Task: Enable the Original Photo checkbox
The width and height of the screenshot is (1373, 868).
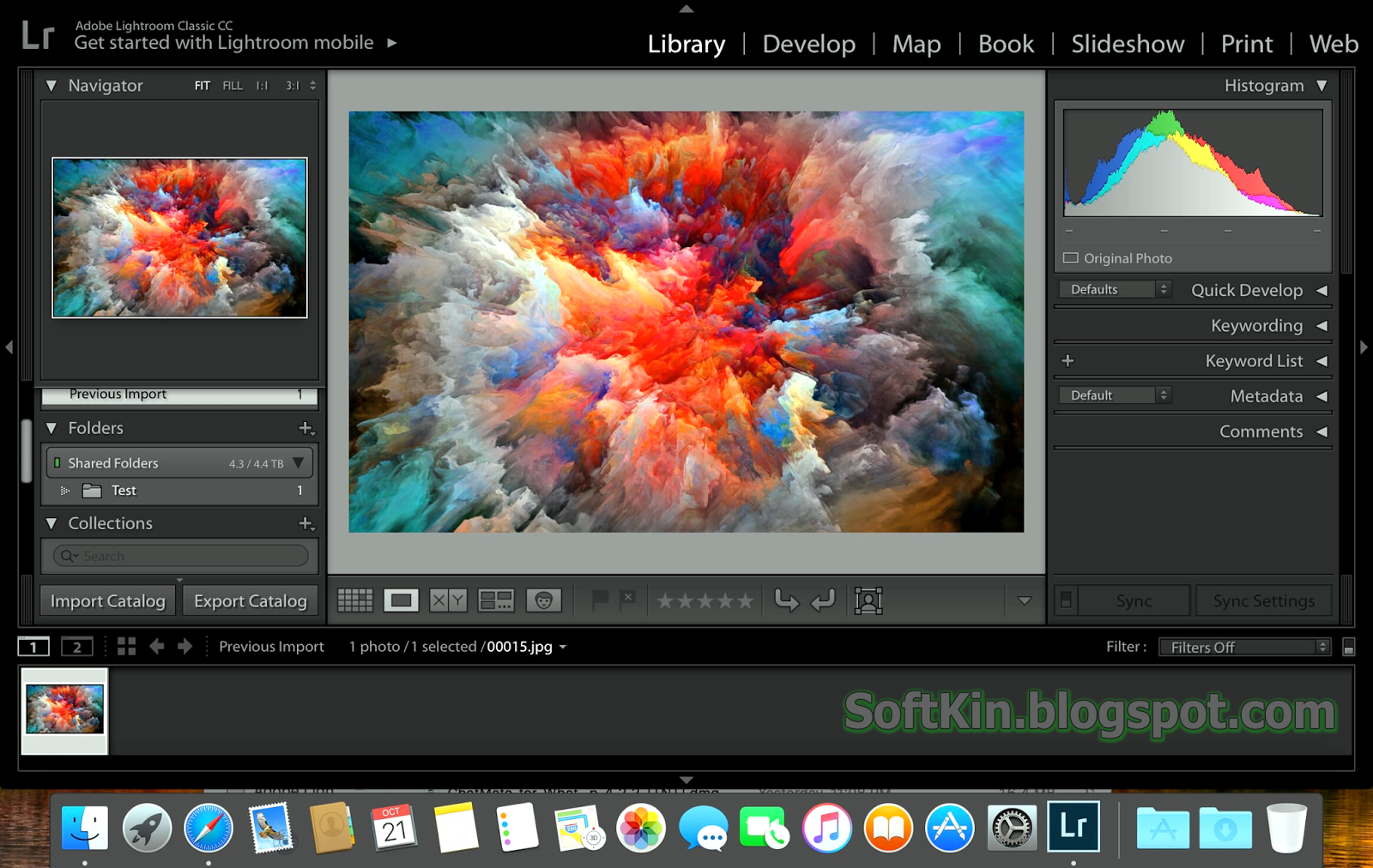Action: pos(1071,258)
